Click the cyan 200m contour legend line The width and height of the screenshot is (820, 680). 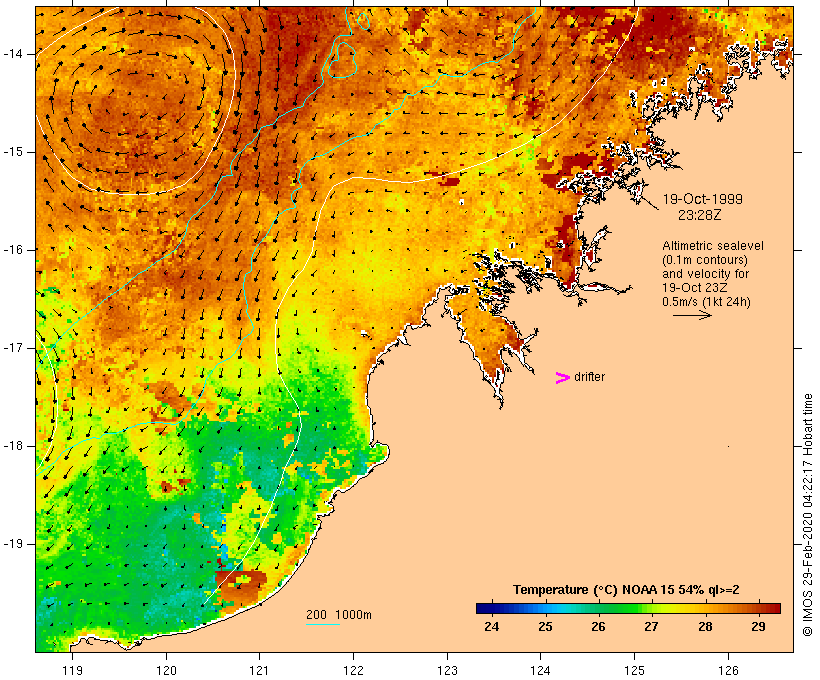(323, 624)
